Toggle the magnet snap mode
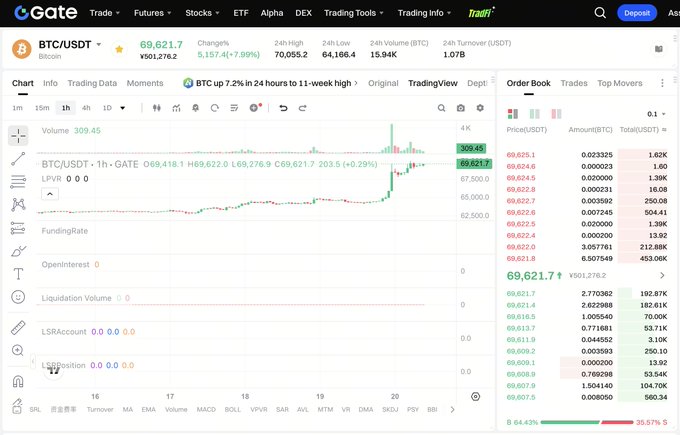680x435 pixels. tap(18, 381)
